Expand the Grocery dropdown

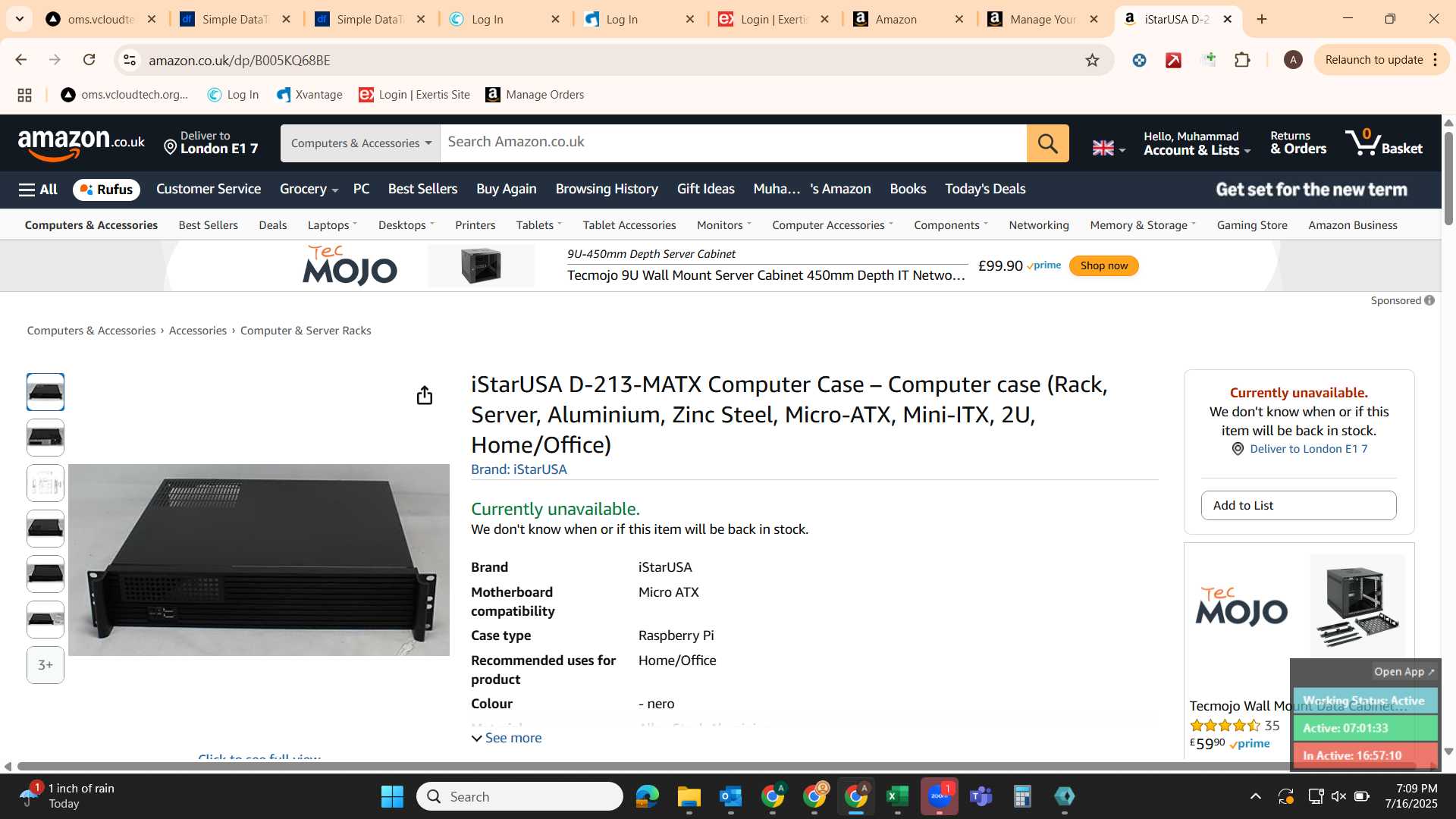[309, 190]
